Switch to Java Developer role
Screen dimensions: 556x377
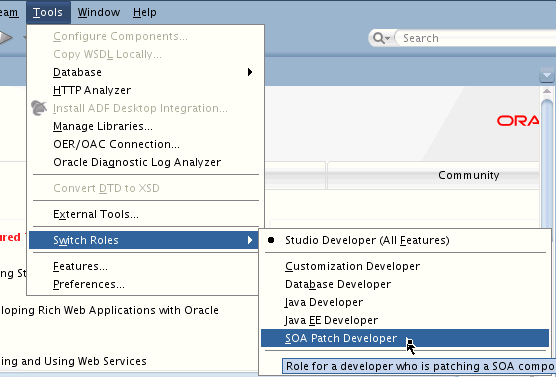click(405, 302)
